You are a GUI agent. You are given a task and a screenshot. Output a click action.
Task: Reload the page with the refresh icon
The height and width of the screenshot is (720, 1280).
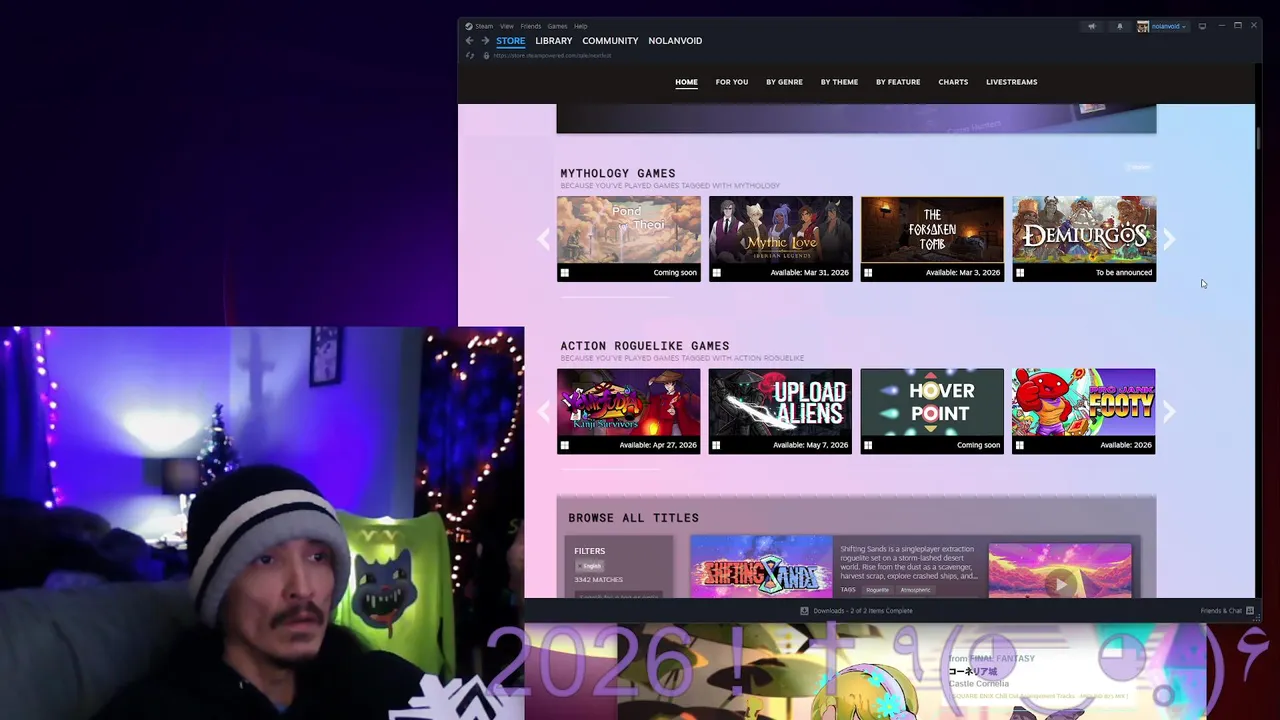[470, 55]
